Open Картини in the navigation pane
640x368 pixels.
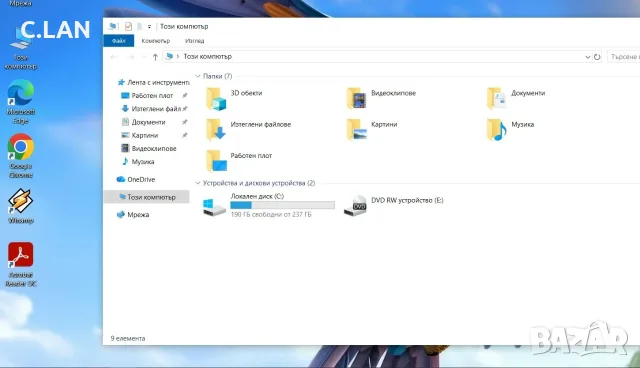pyautogui.click(x=144, y=135)
